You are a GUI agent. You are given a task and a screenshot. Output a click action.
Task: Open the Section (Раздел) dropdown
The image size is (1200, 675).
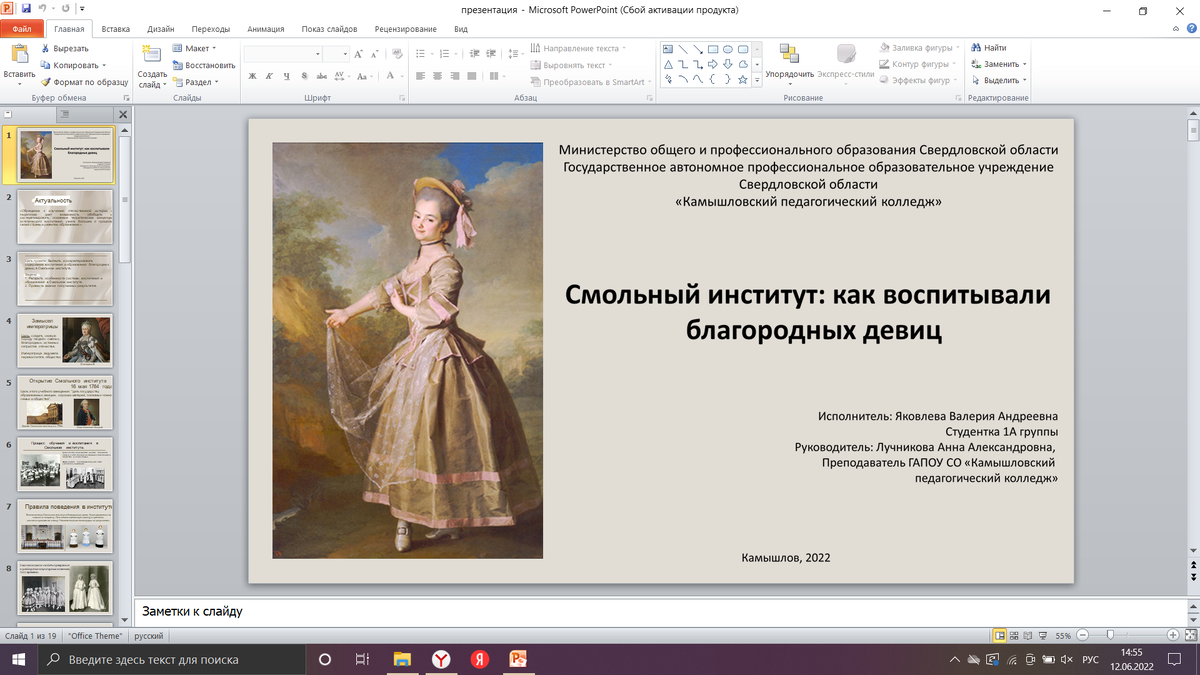pyautogui.click(x=195, y=82)
